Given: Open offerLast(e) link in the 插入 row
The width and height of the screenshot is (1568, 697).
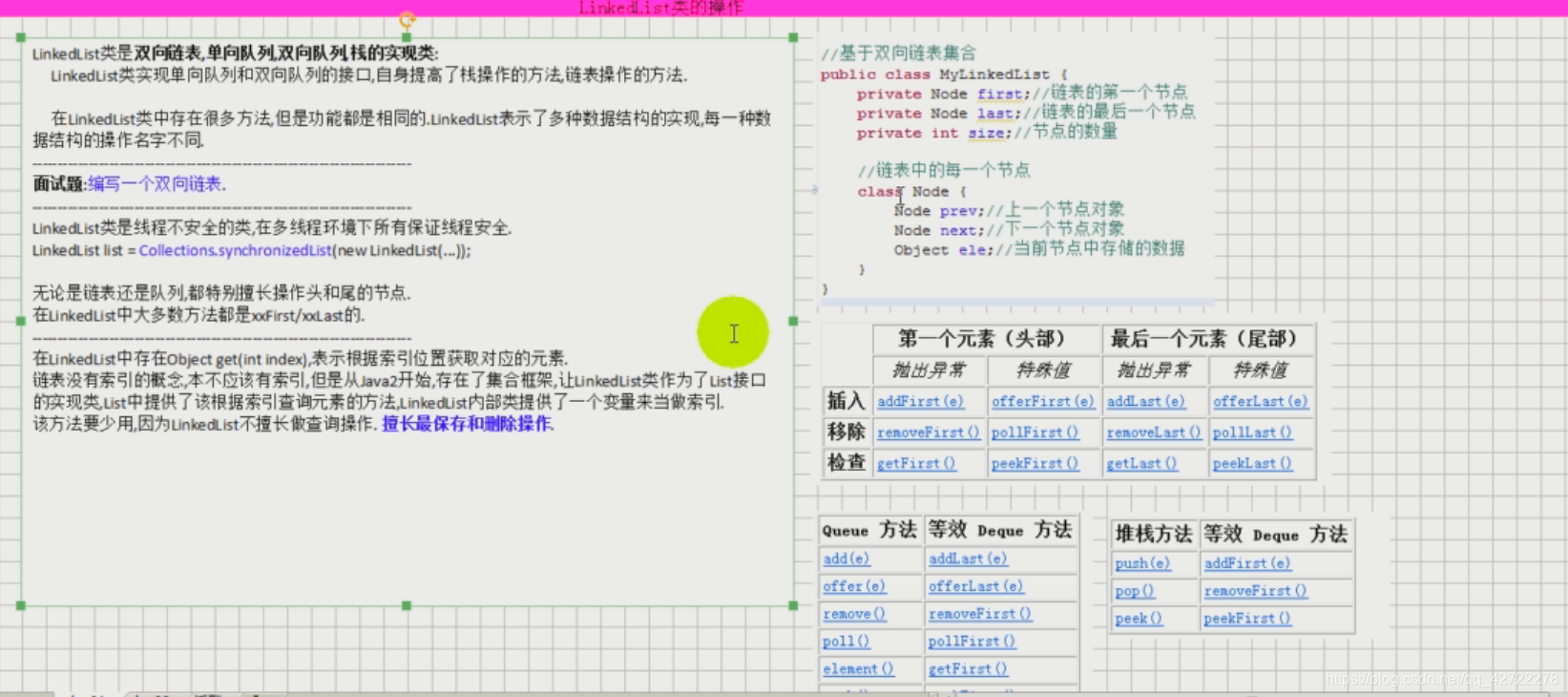Looking at the screenshot, I should 1260,401.
